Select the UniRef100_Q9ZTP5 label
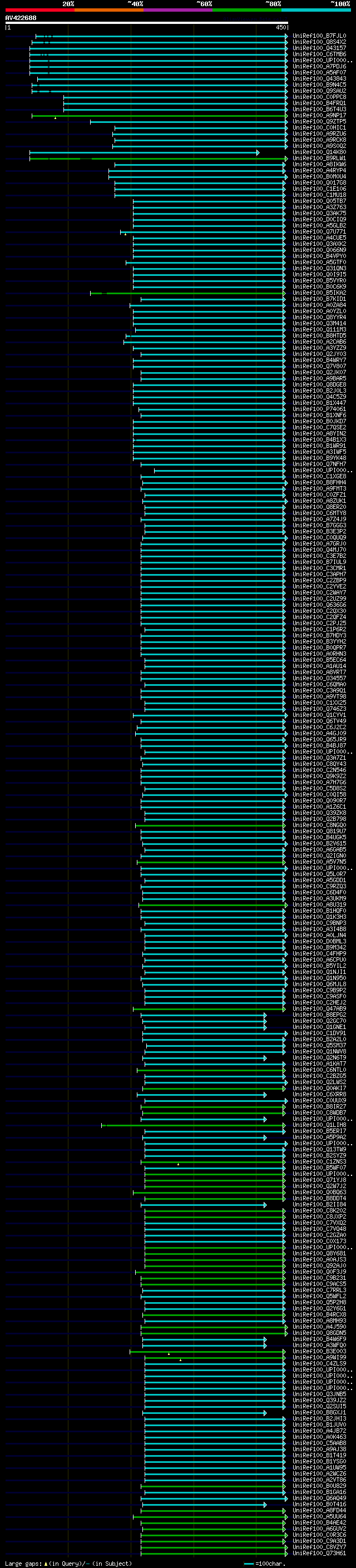Viewport: 356px width, 1568px height. coord(319,121)
